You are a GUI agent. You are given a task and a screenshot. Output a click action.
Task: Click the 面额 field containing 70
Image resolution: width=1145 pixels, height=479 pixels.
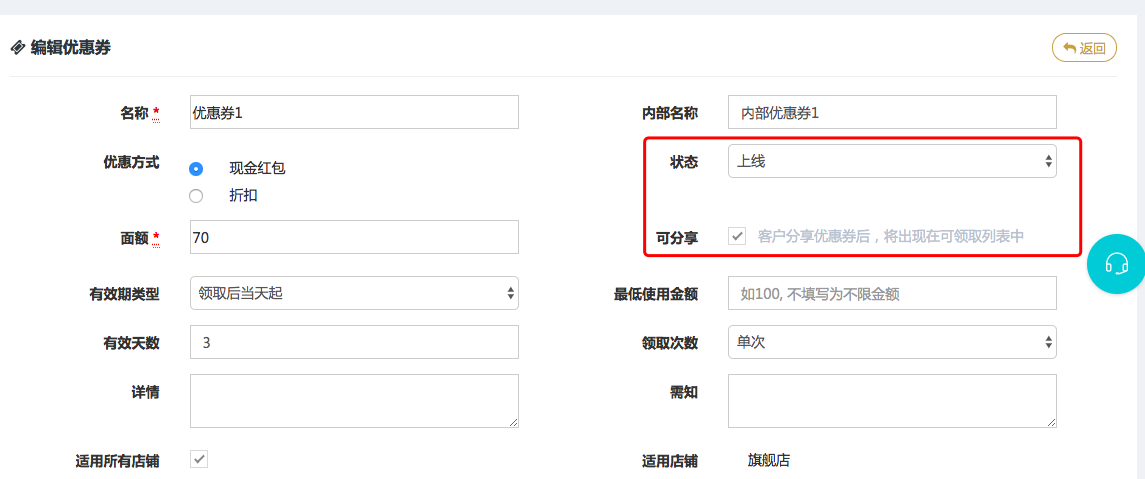point(354,237)
